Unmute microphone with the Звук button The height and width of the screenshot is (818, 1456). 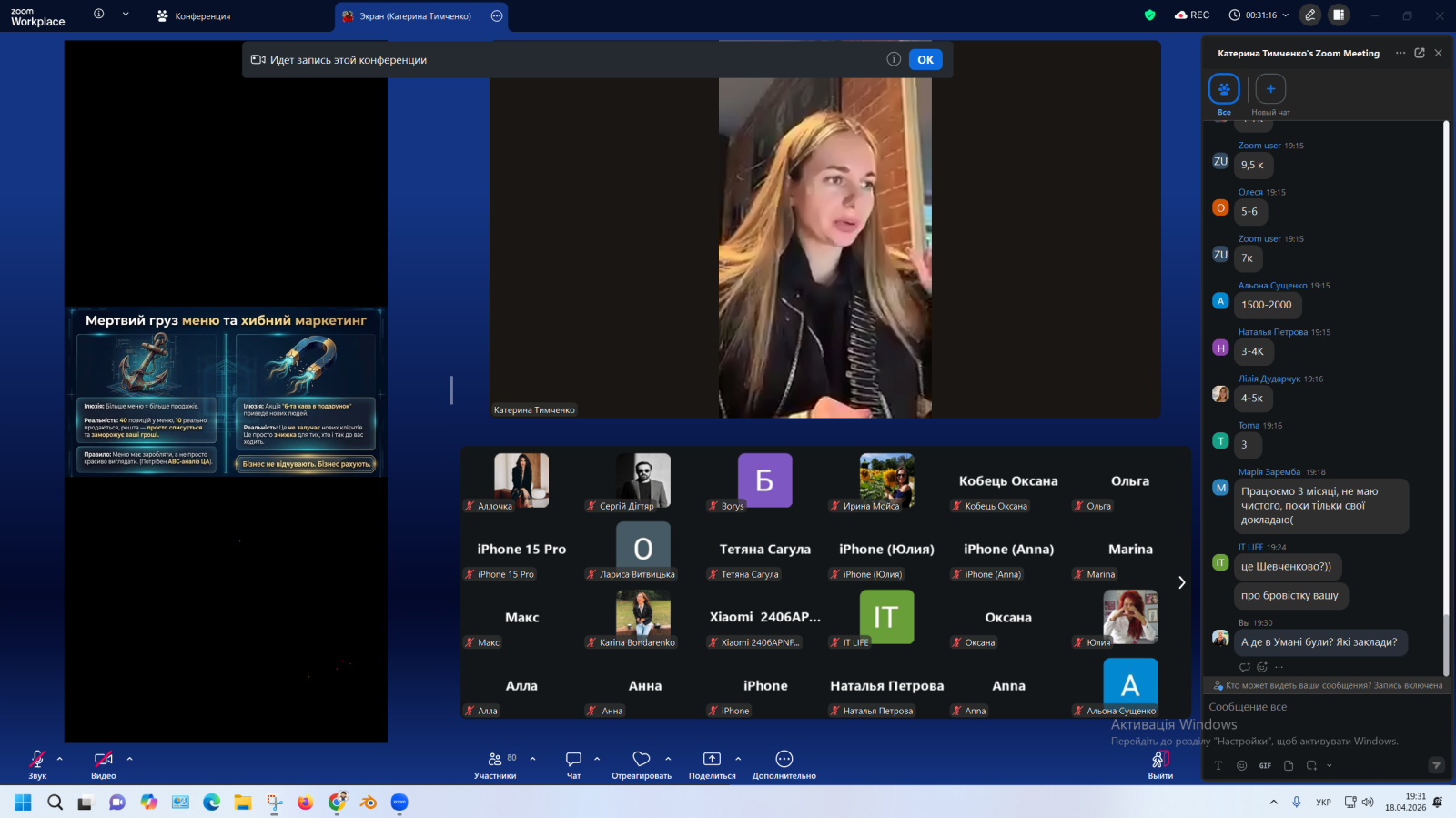(37, 759)
